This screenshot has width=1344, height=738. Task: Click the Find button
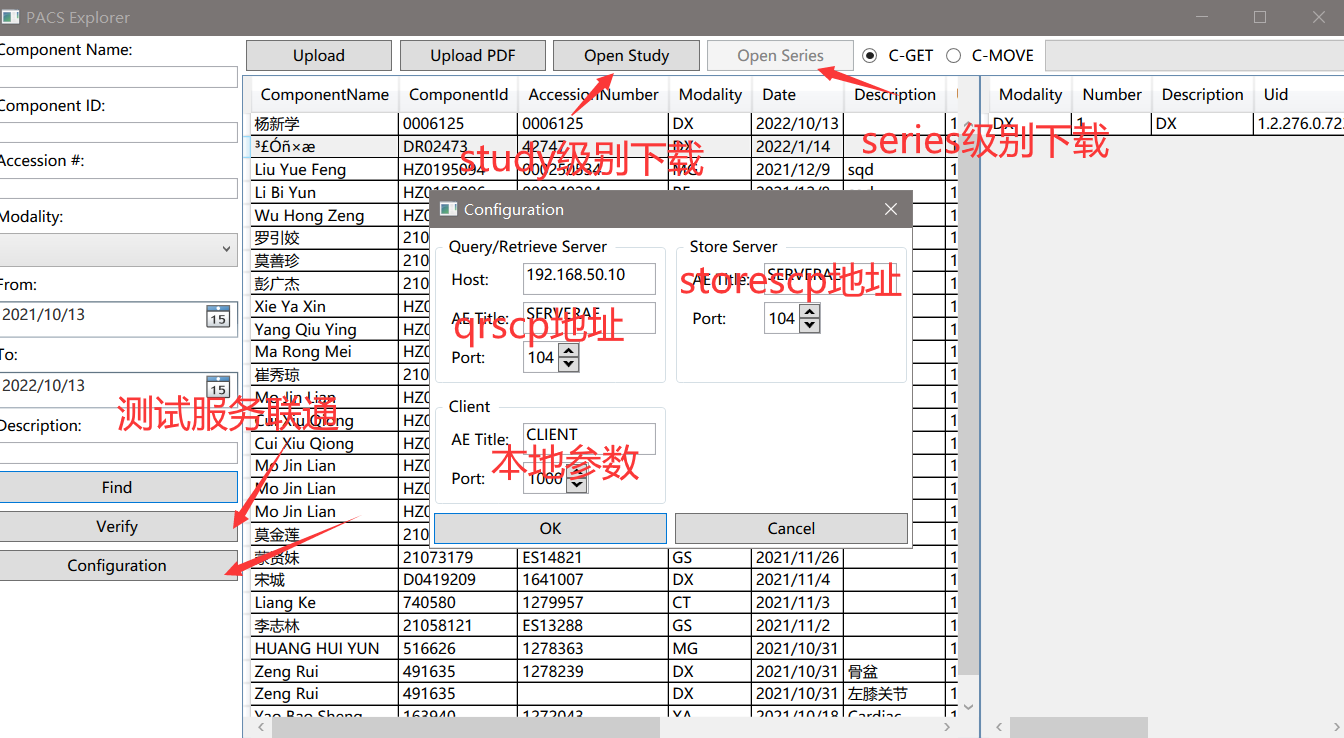(118, 487)
